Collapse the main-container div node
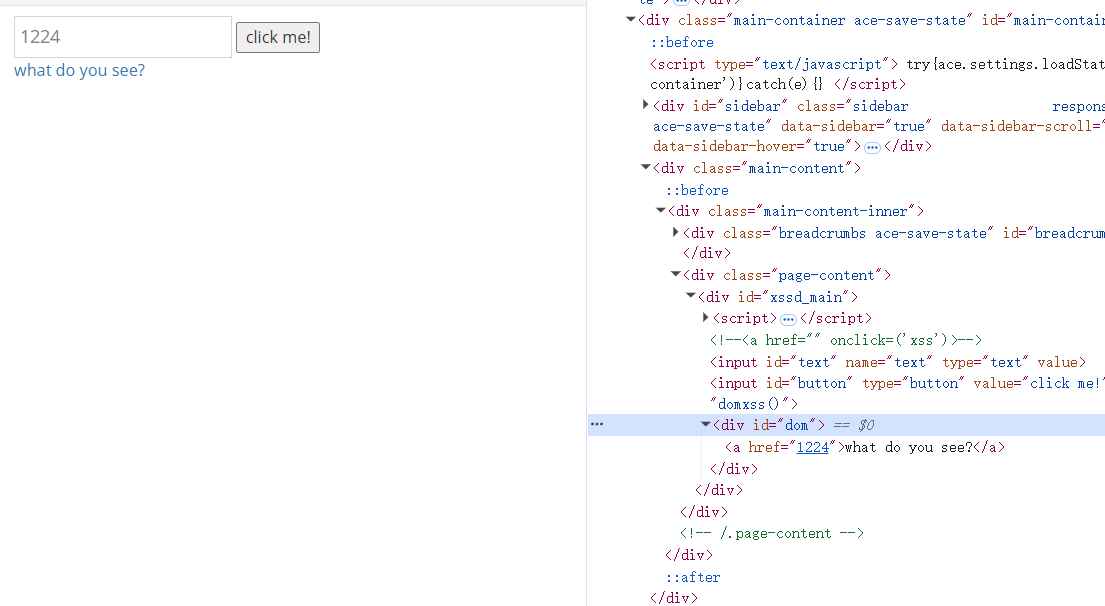Viewport: 1105px width, 606px height. coord(631,20)
